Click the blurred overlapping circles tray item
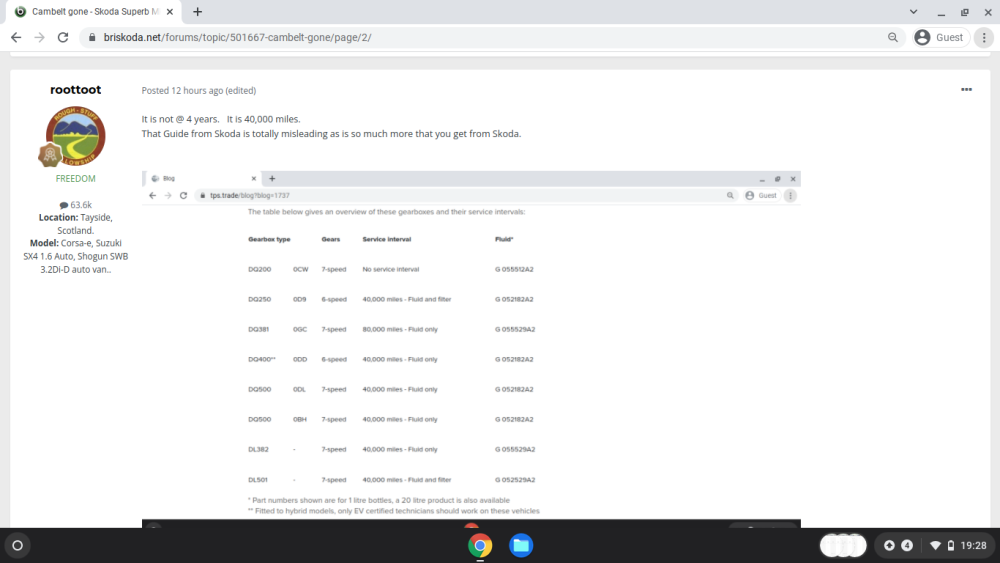 843,545
